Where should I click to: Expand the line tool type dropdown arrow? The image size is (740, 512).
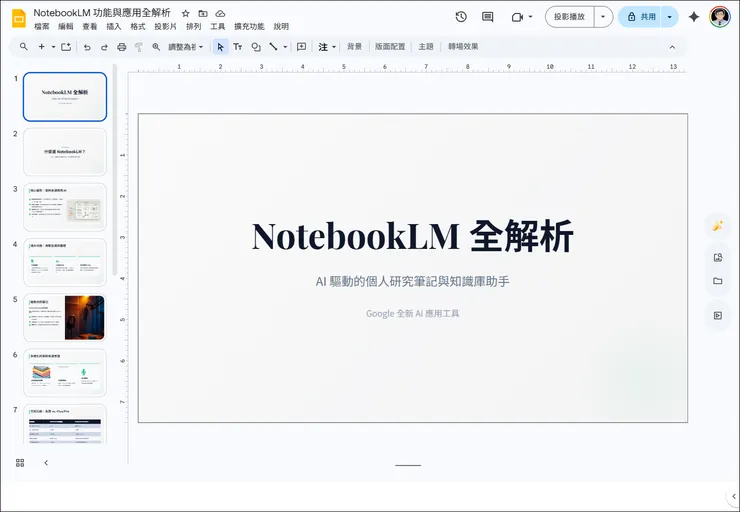click(x=285, y=47)
